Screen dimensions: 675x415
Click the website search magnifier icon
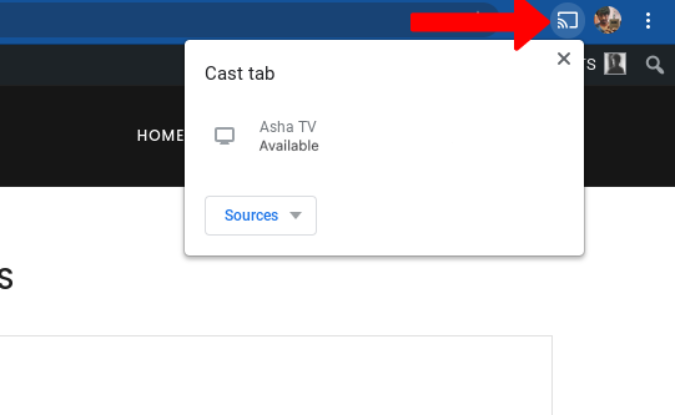click(x=654, y=65)
